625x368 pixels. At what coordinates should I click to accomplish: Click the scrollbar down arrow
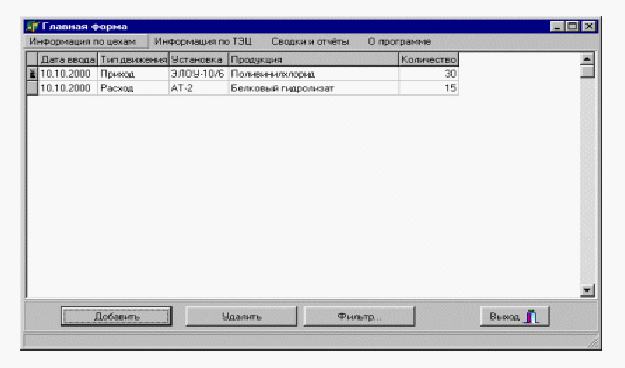click(587, 290)
